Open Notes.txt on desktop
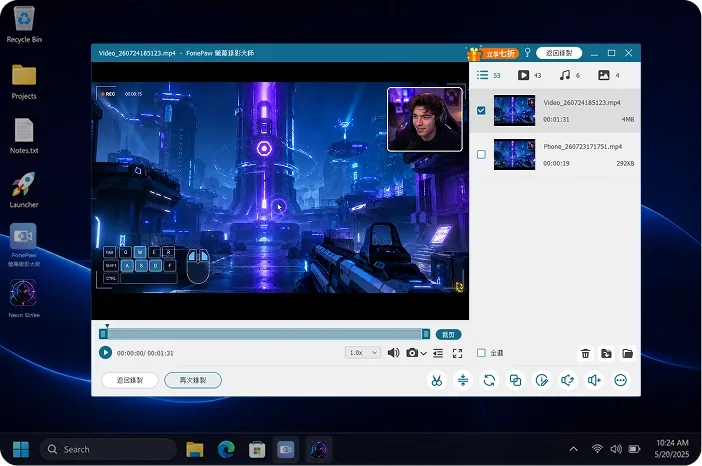This screenshot has height=466, width=702. [24, 136]
